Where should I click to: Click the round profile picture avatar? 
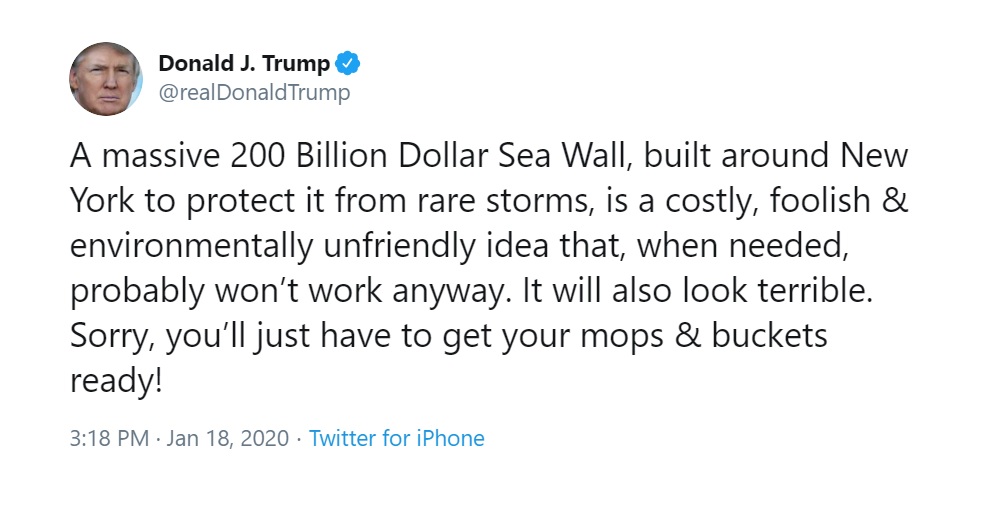105,79
